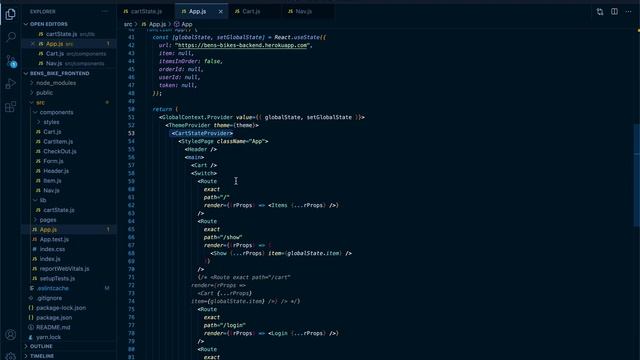Open CartItem.js file
Screen dimensions: 640x360
point(58,142)
